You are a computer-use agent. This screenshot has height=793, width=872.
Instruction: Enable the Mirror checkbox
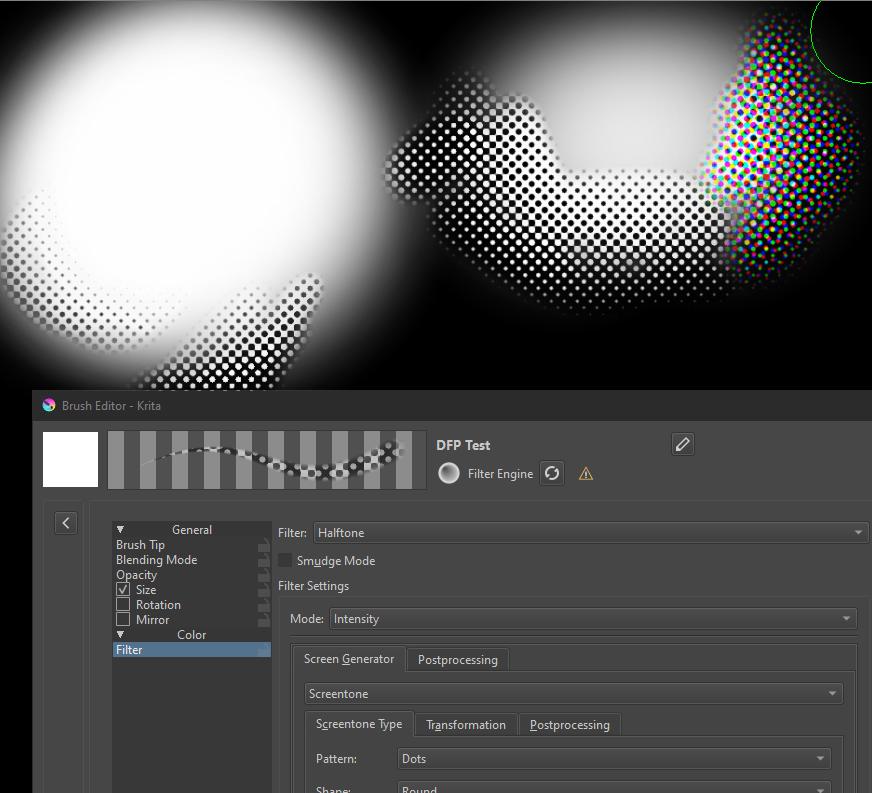[x=123, y=620]
